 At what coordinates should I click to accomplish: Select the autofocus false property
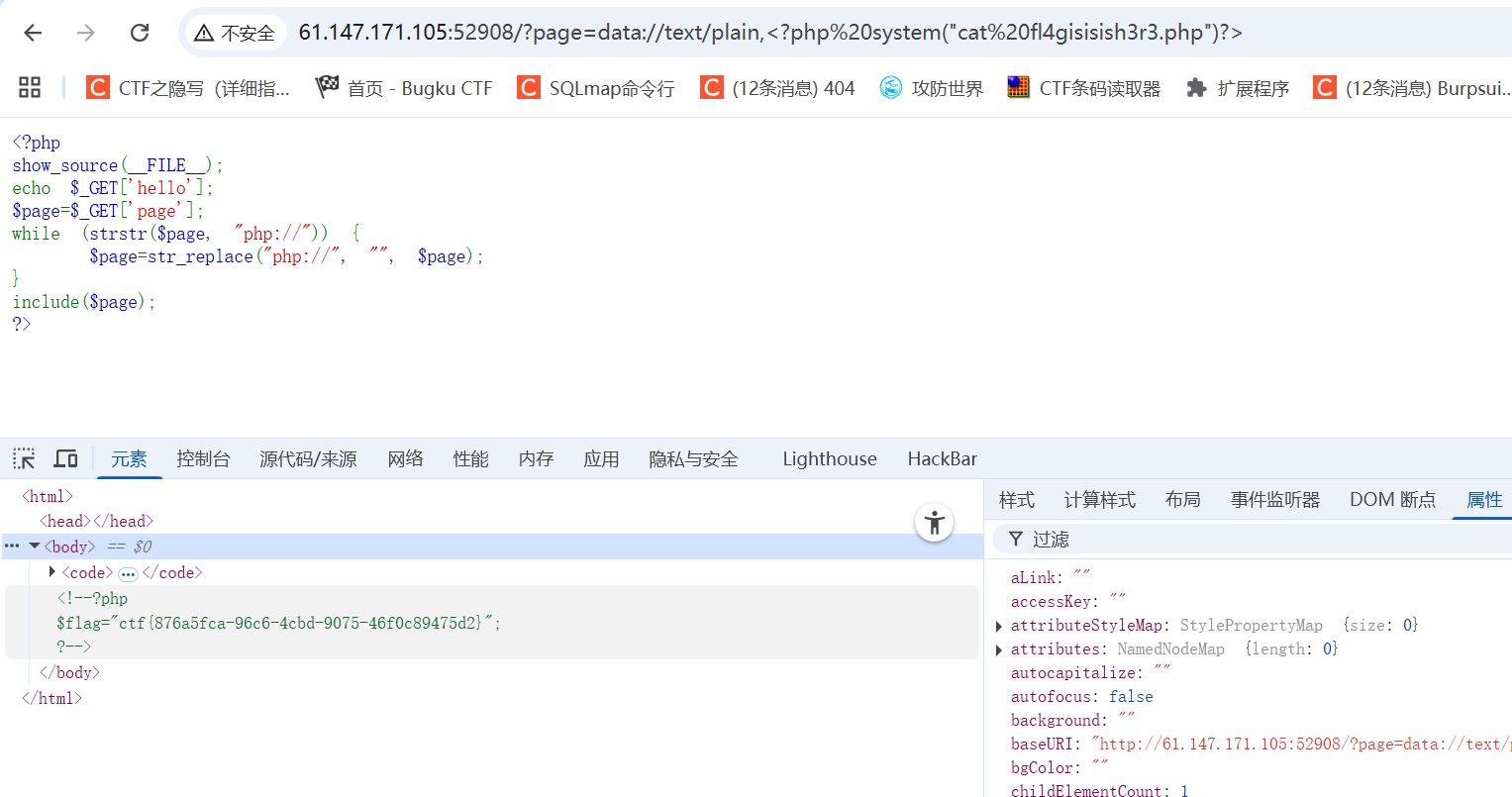pos(1081,696)
